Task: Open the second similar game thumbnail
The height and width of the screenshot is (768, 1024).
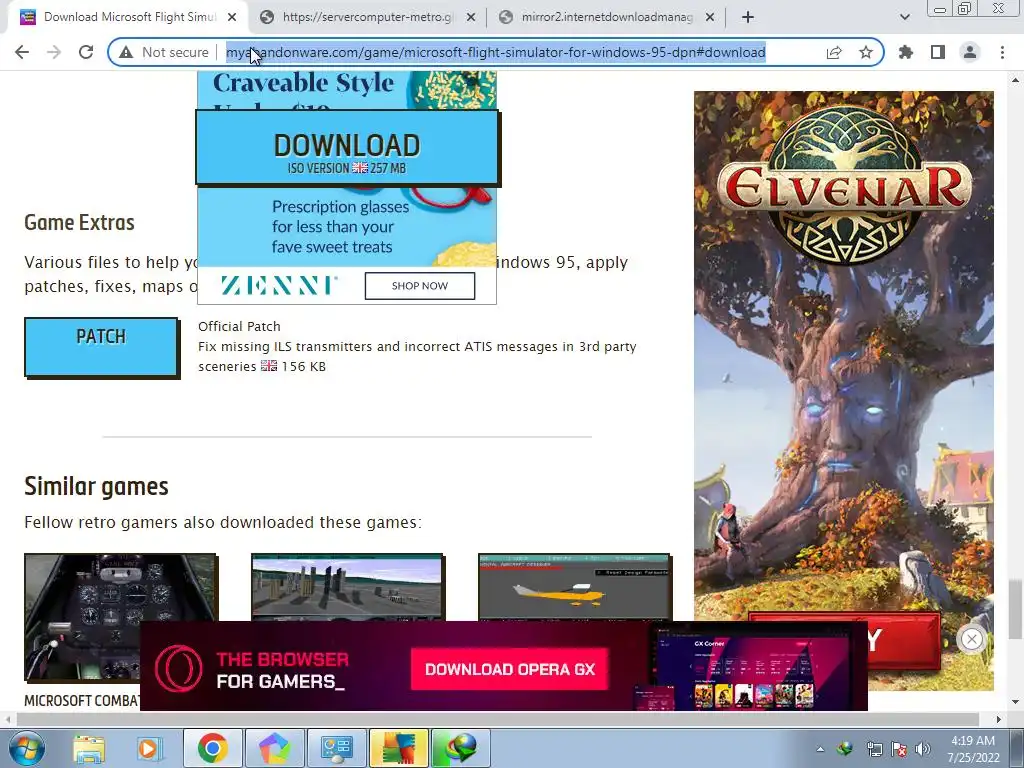Action: pos(347,587)
